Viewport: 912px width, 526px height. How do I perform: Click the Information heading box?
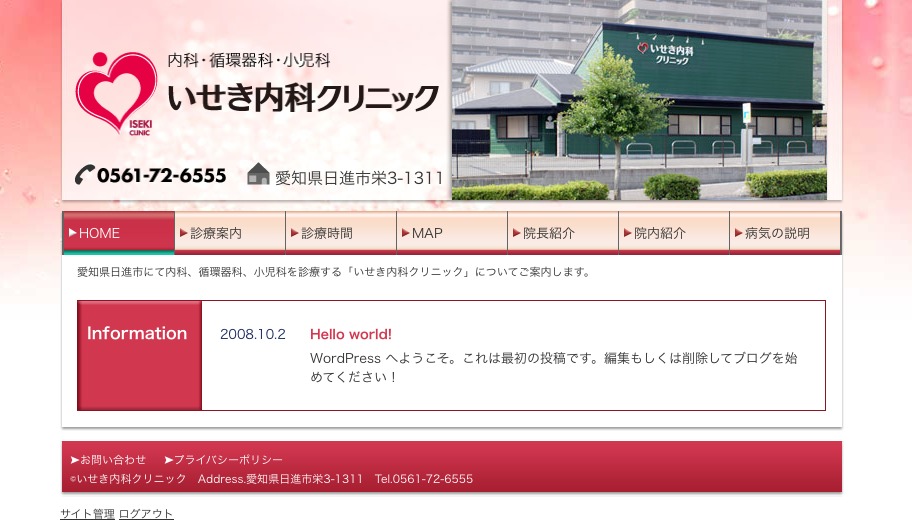[140, 356]
